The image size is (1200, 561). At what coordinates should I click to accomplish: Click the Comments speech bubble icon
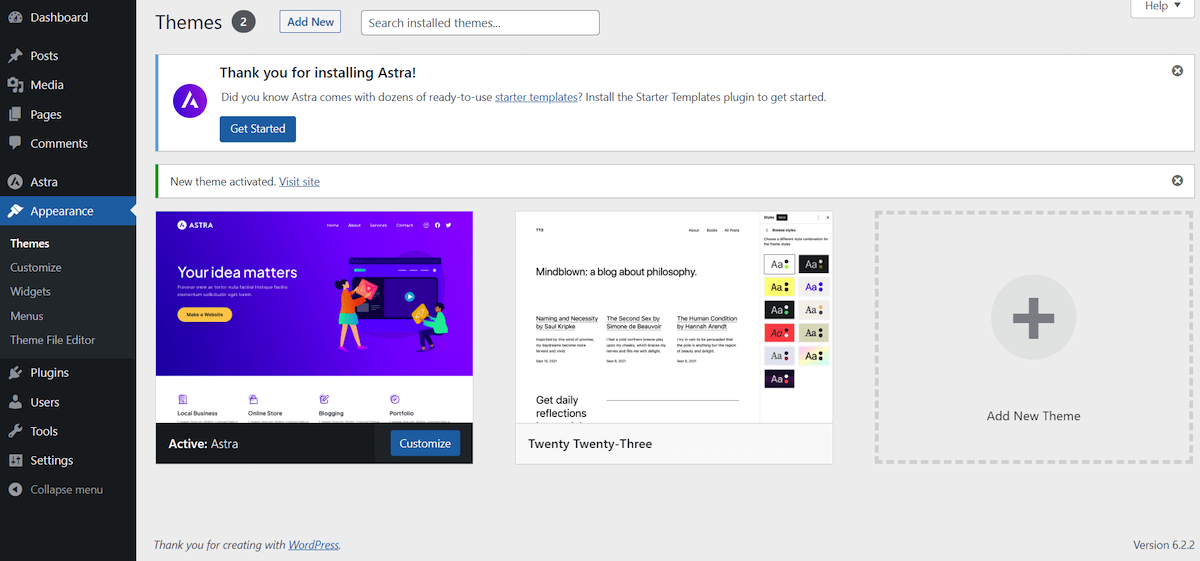[x=15, y=144]
